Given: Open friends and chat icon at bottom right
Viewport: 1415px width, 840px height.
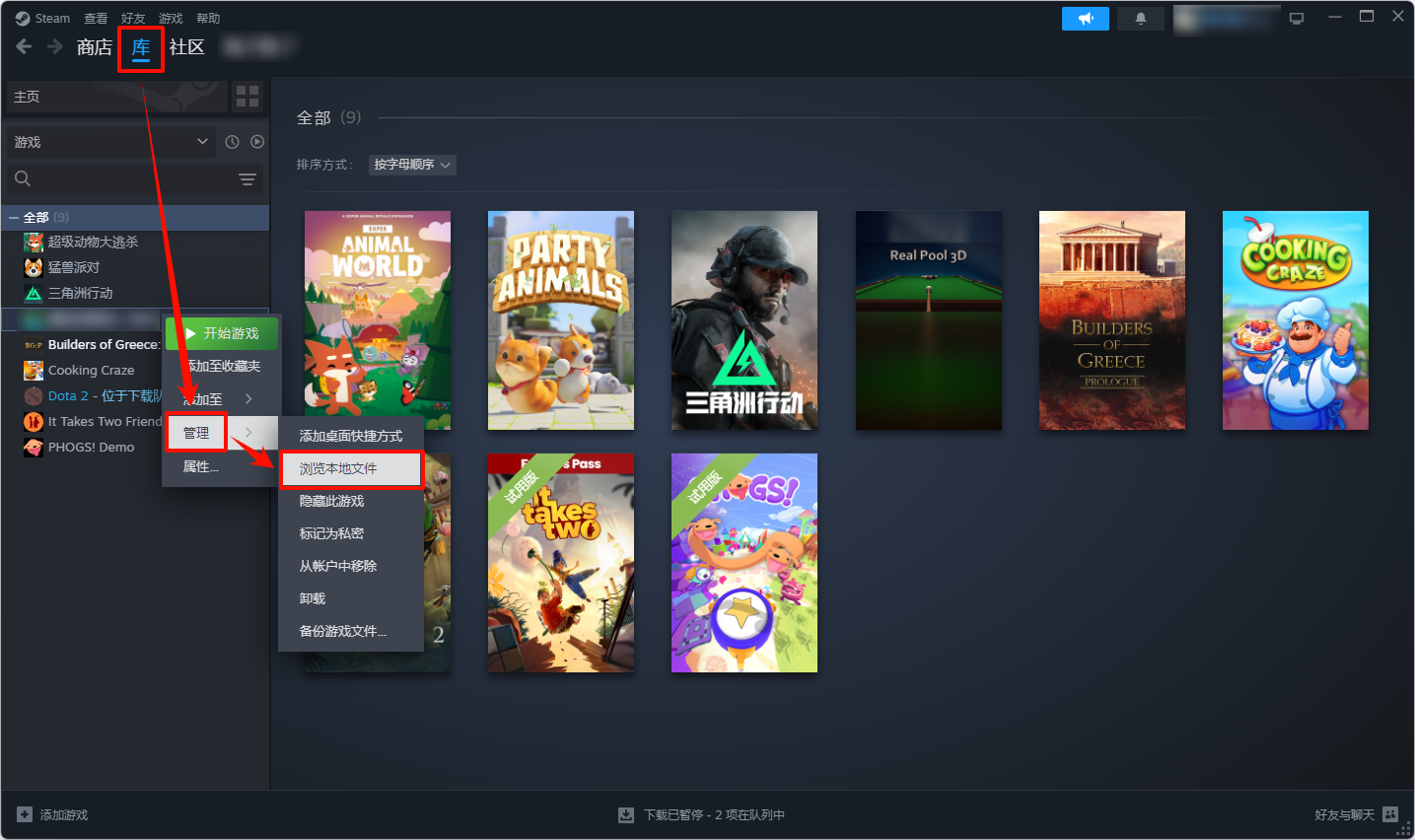Looking at the screenshot, I should (1390, 814).
